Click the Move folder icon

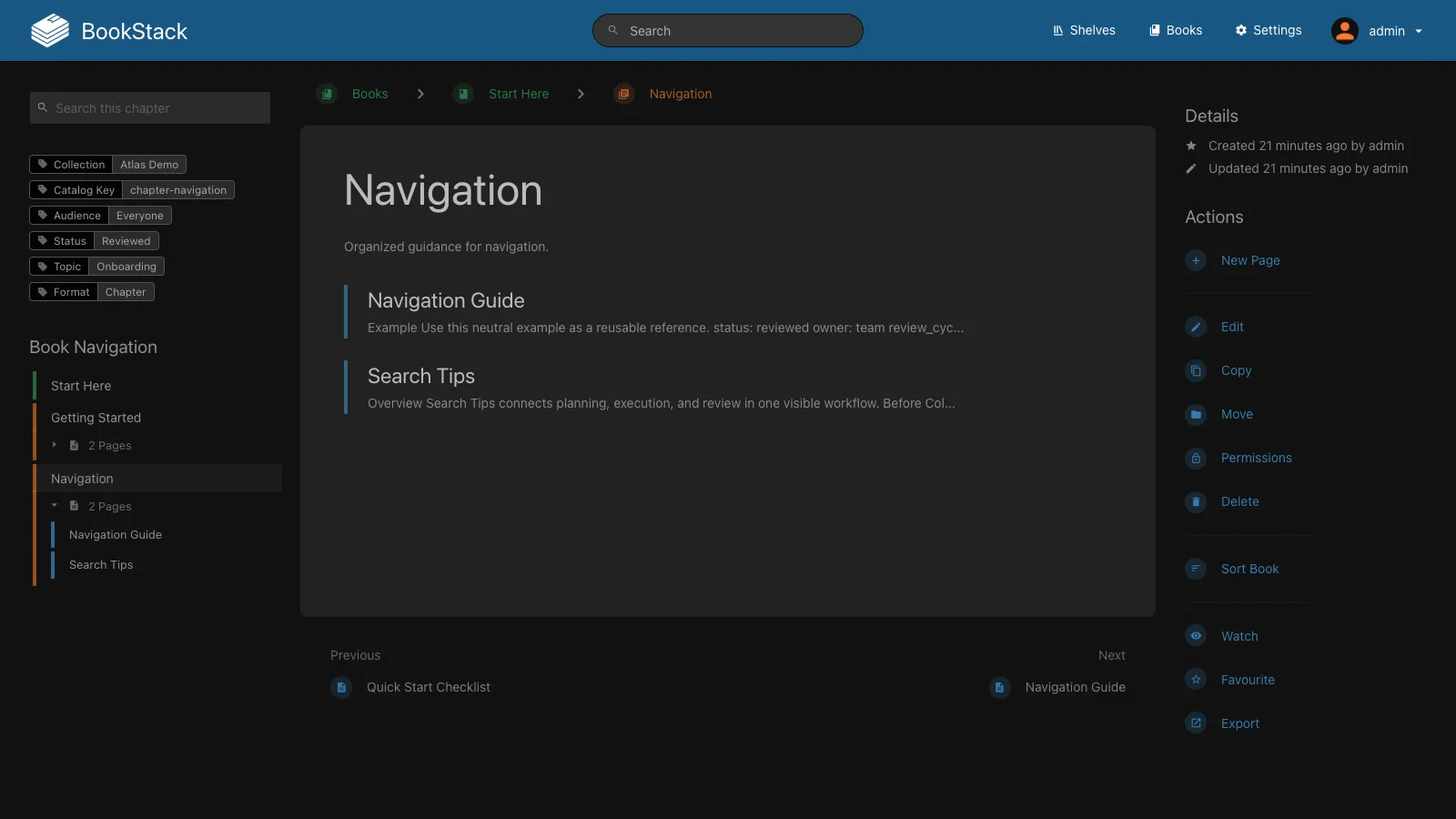pos(1196,414)
